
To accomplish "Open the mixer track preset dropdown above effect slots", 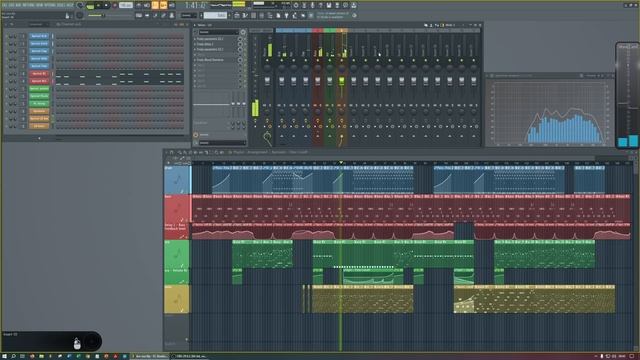I will tap(218, 32).
